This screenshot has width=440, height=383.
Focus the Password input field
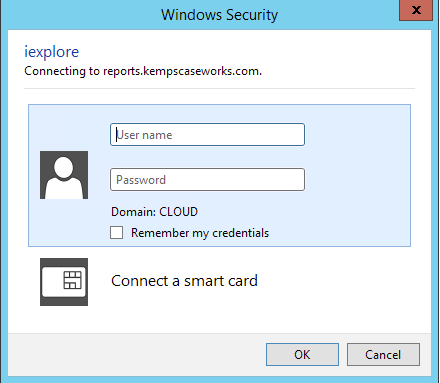[x=207, y=180]
